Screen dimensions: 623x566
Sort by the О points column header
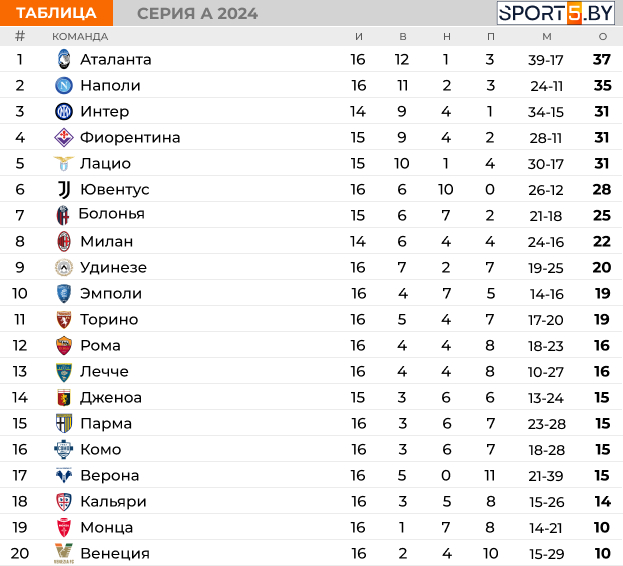tap(603, 37)
